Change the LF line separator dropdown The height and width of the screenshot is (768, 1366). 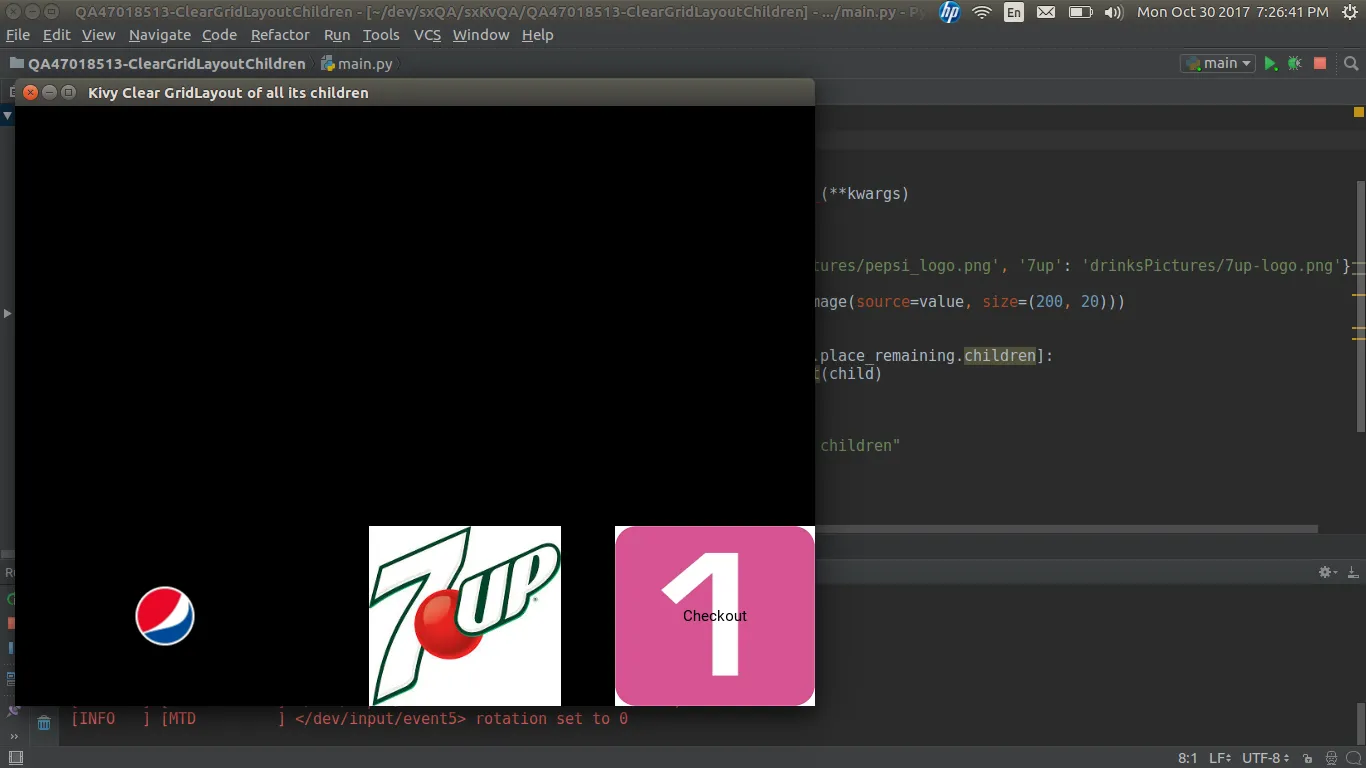(1222, 758)
